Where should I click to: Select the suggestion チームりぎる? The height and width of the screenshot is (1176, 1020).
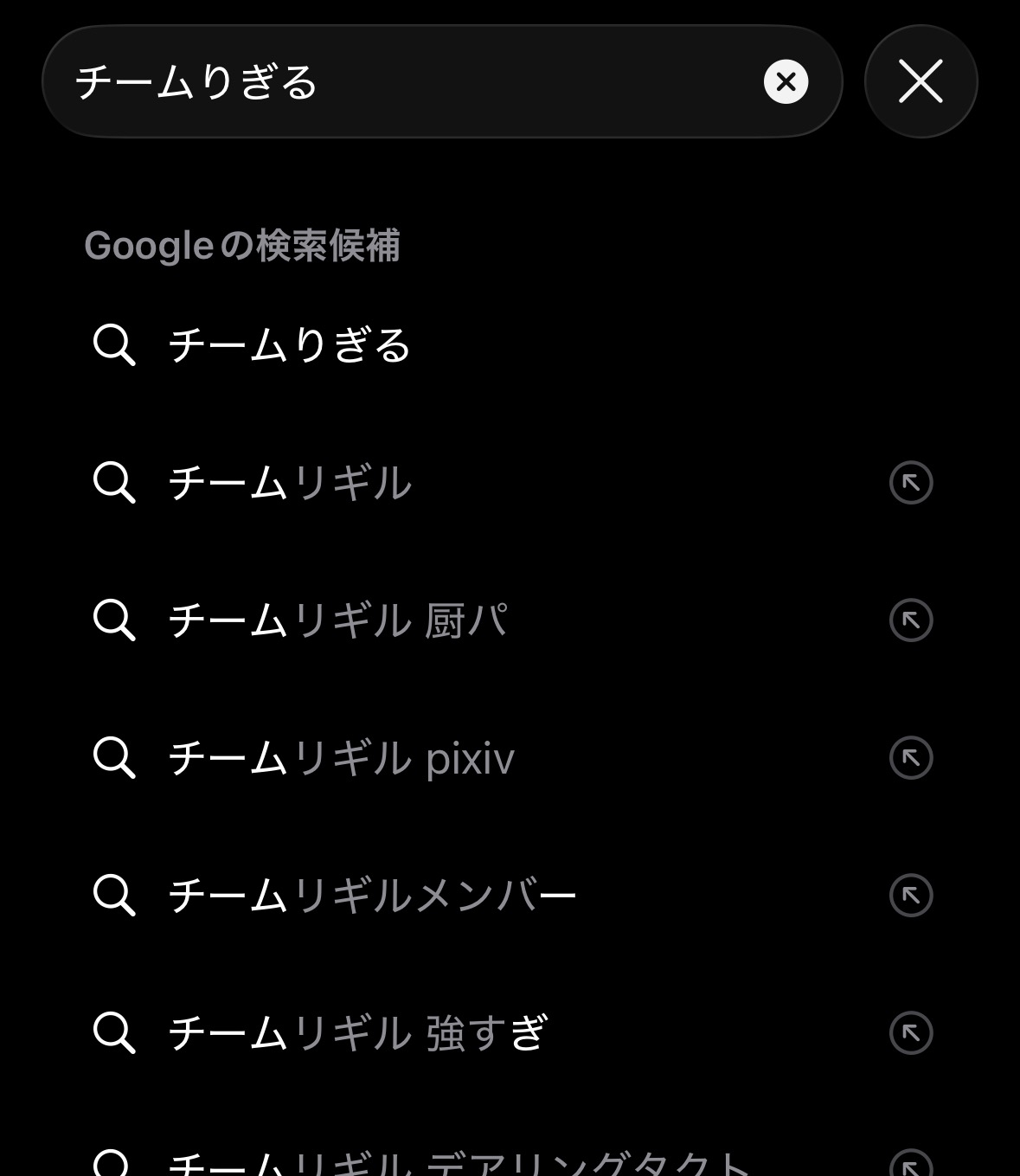pos(290,345)
